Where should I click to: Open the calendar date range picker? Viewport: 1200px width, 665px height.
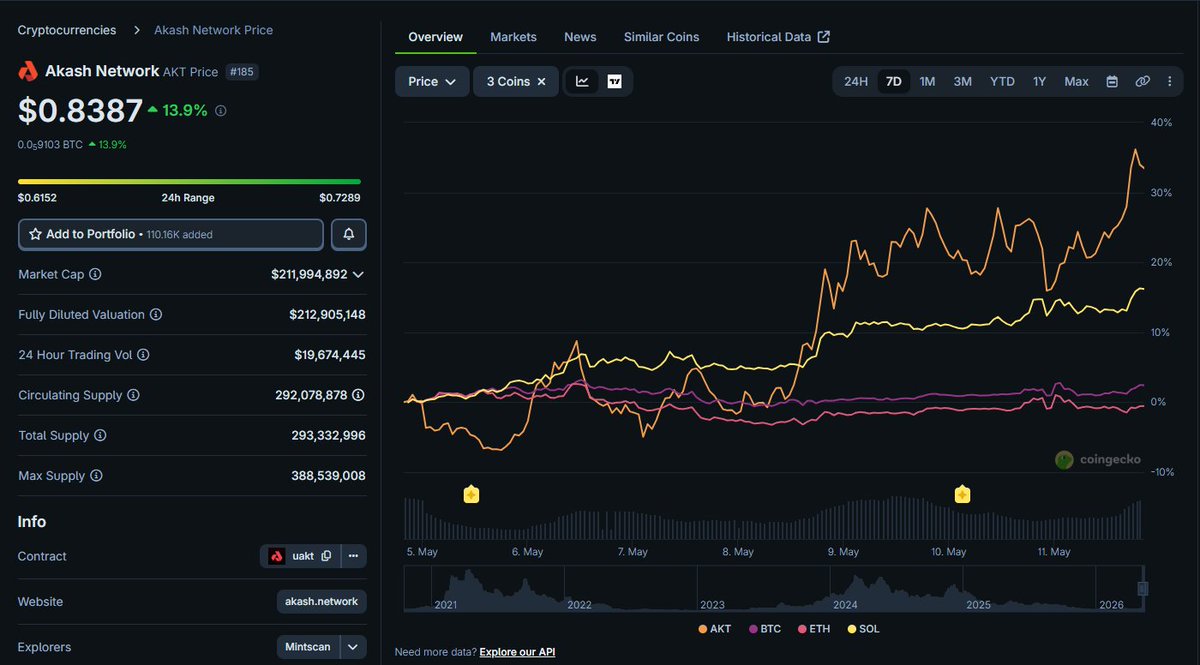click(1112, 81)
